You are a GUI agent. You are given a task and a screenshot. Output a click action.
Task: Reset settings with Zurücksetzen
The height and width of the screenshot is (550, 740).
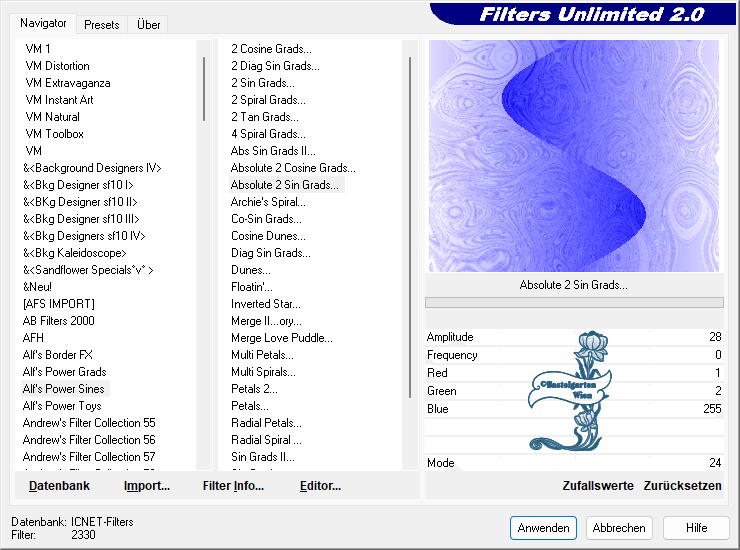point(682,486)
